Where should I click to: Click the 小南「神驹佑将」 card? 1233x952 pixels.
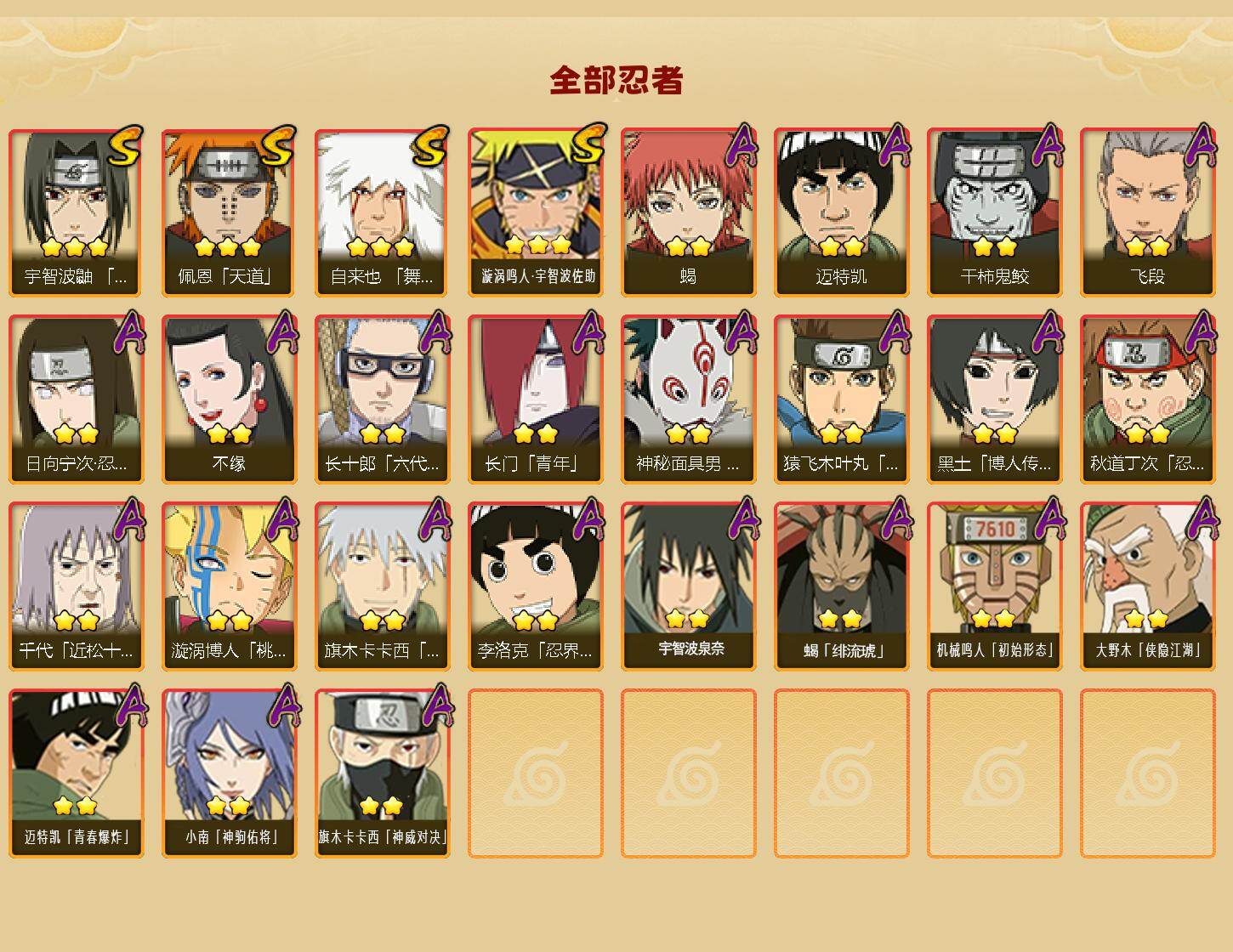coord(229,773)
